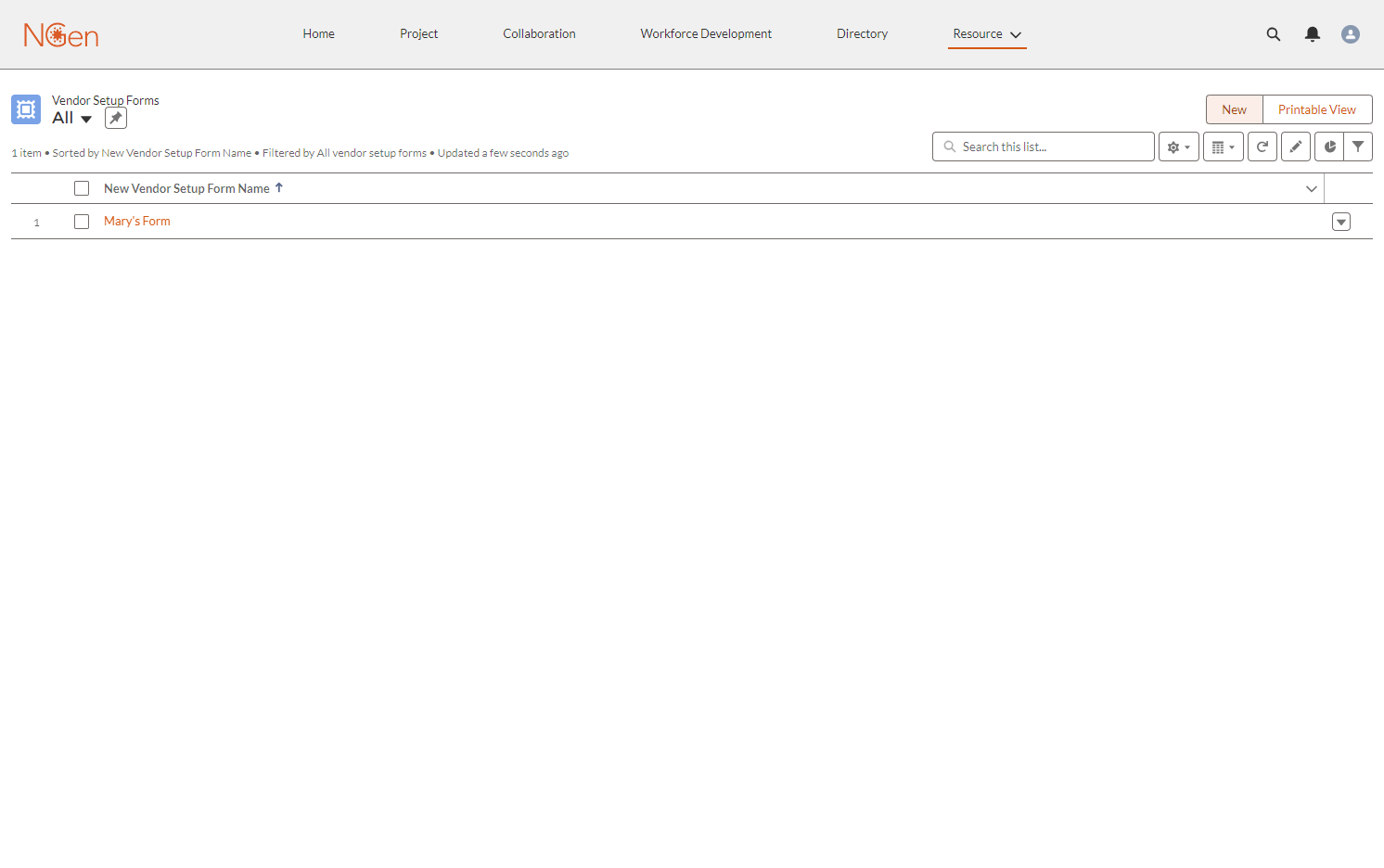Viewport: 1384px width, 868px height.
Task: Expand the Resource menu
Action: (x=987, y=34)
